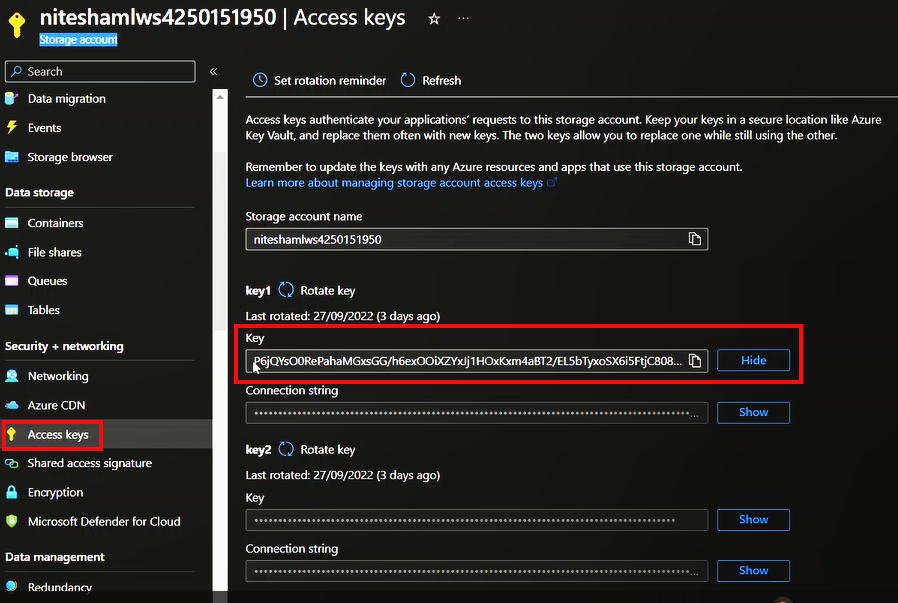The height and width of the screenshot is (603, 898).
Task: Go to File shares in sidebar
Action: tap(54, 252)
